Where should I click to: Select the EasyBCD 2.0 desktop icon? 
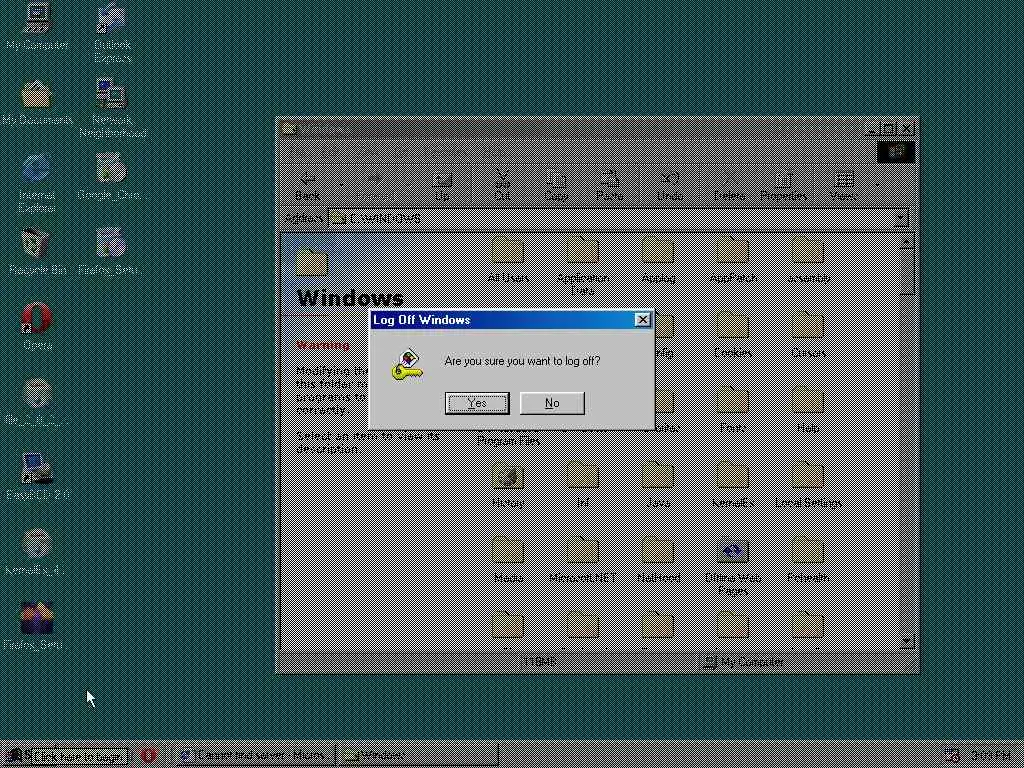[x=37, y=477]
